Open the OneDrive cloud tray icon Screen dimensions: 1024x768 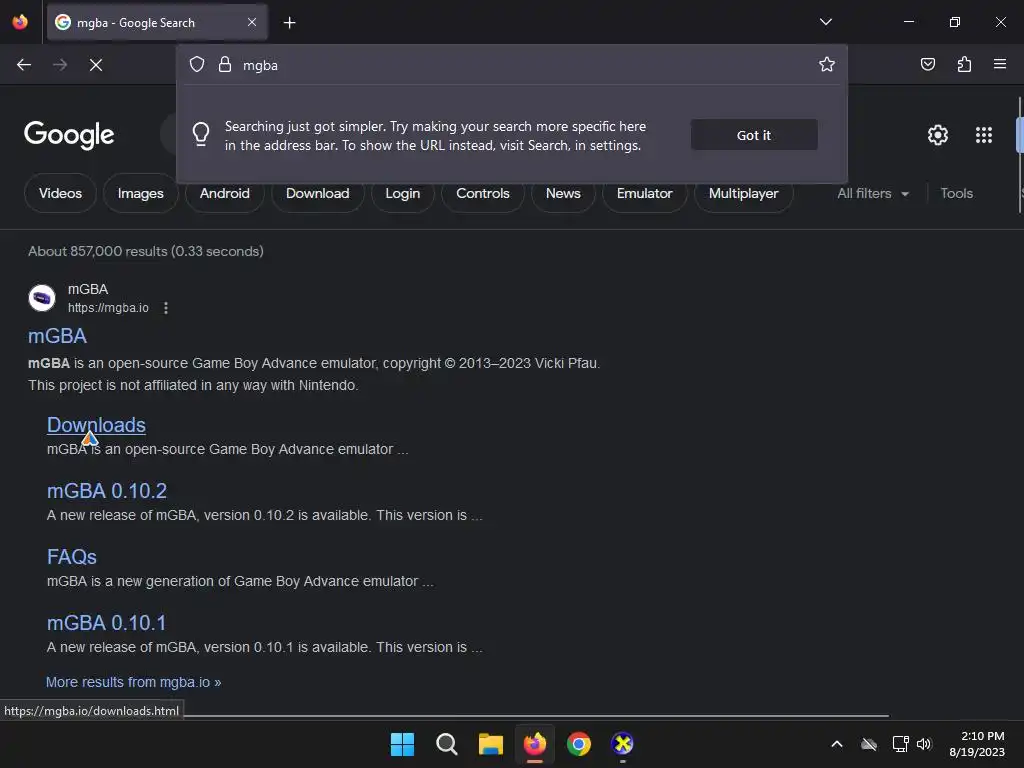(x=869, y=744)
